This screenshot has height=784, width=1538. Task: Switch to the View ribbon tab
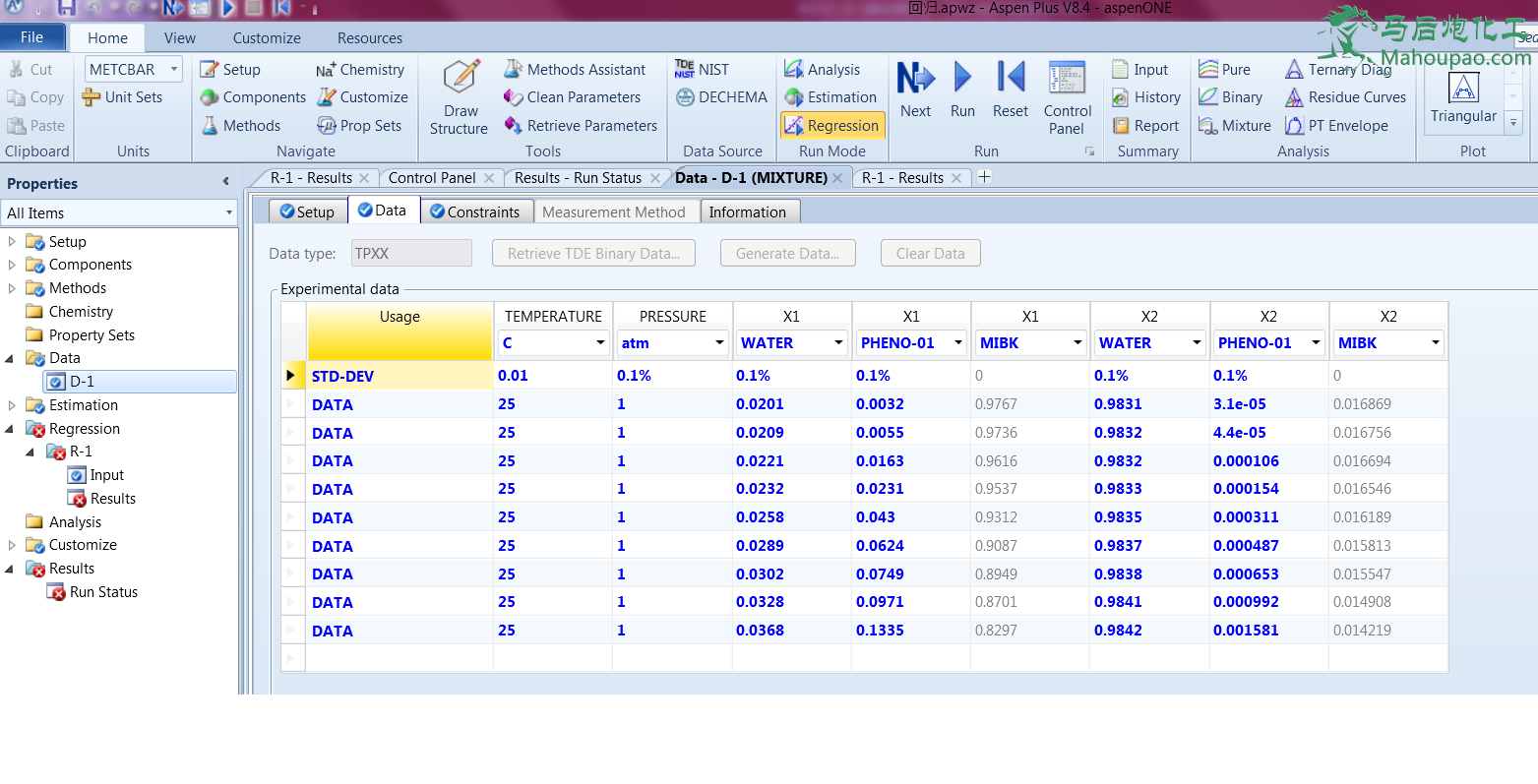180,38
